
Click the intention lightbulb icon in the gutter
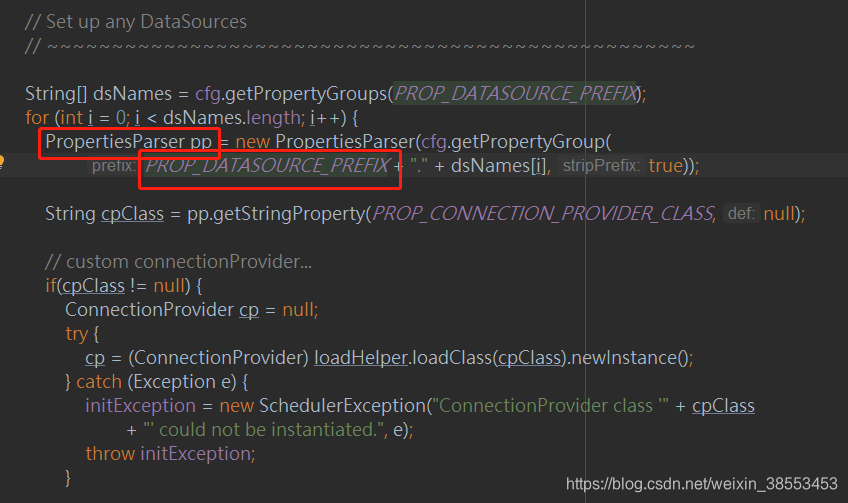(x=2, y=162)
